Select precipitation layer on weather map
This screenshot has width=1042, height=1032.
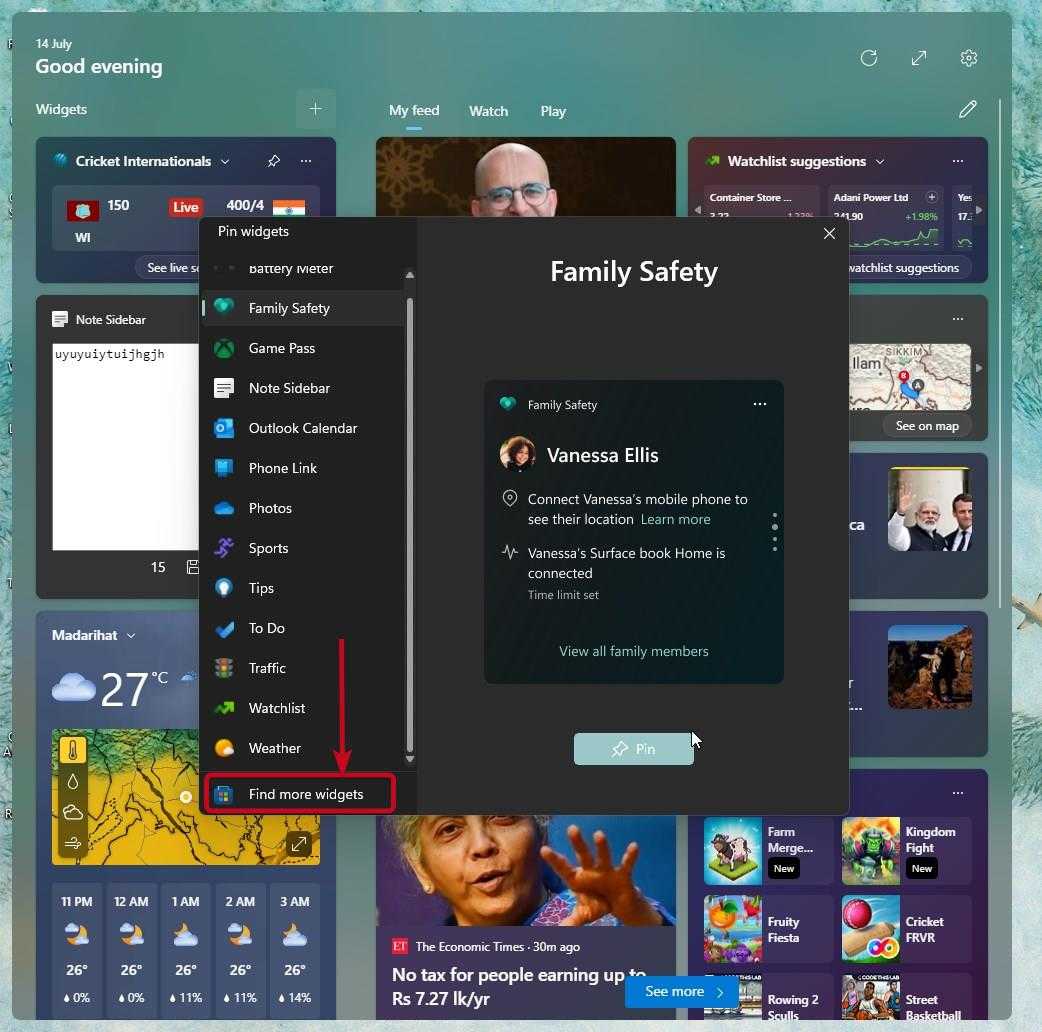tap(72, 781)
